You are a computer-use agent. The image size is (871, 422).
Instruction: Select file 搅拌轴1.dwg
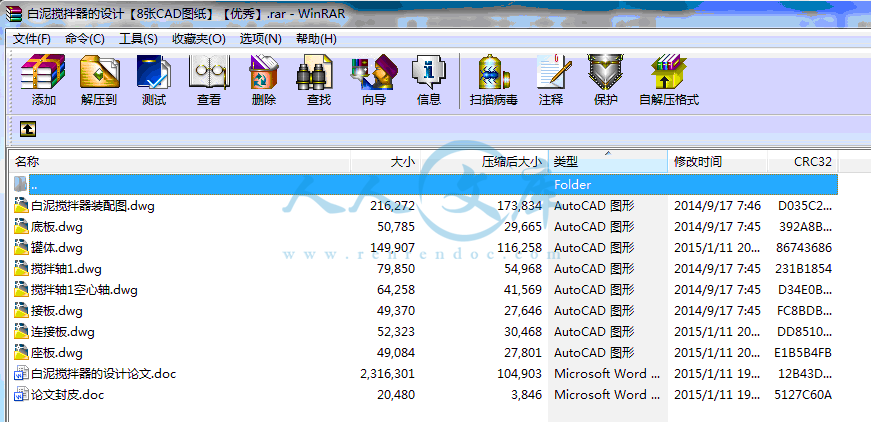point(66,269)
